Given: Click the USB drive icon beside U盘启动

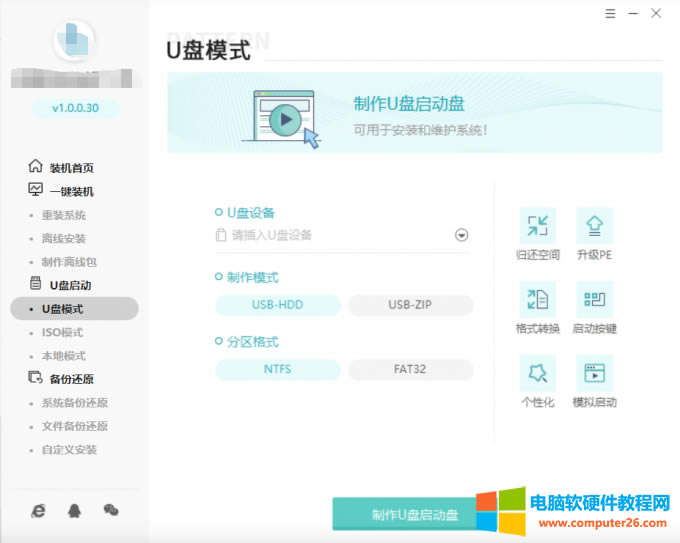Looking at the screenshot, I should [36, 283].
